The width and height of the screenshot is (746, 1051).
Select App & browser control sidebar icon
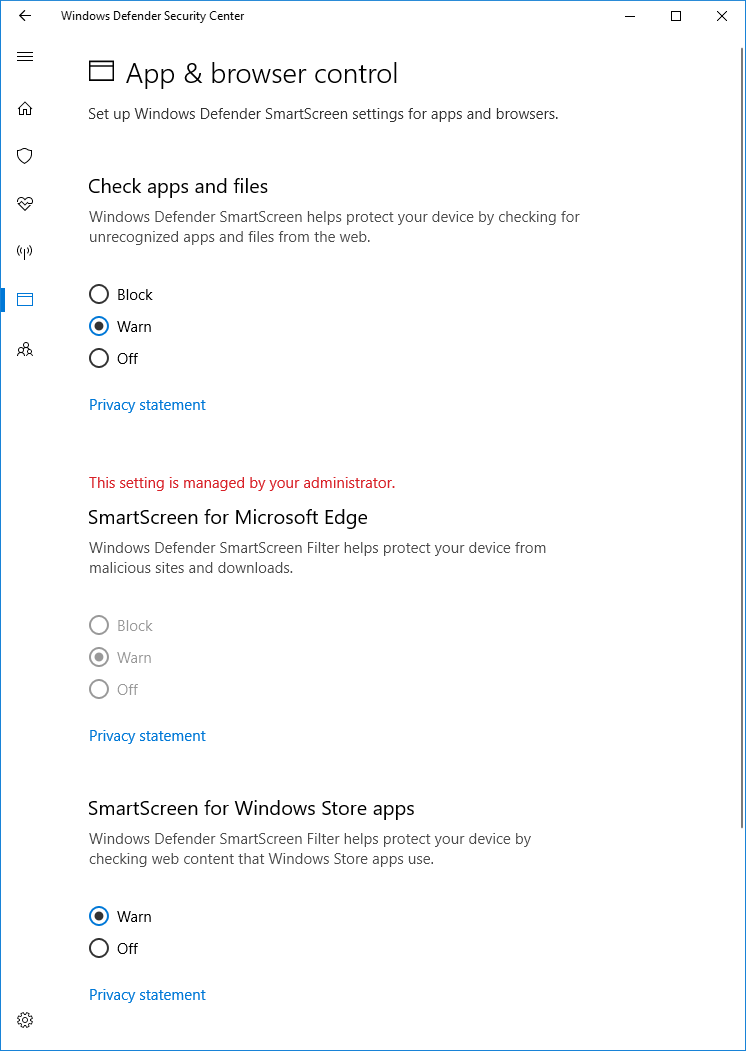pos(25,299)
